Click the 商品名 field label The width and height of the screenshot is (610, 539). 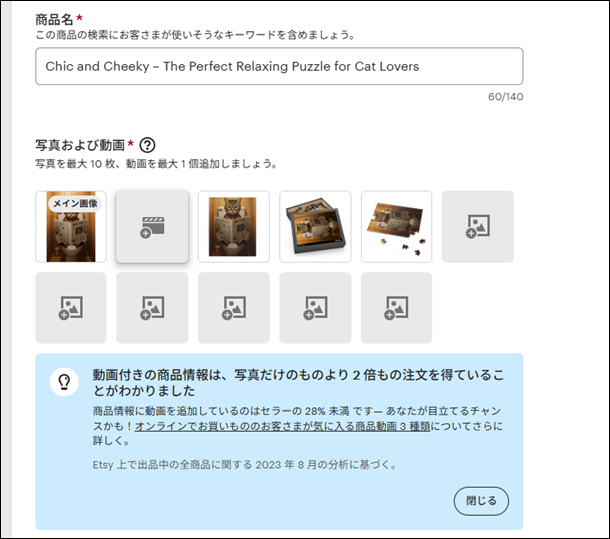[x=54, y=19]
